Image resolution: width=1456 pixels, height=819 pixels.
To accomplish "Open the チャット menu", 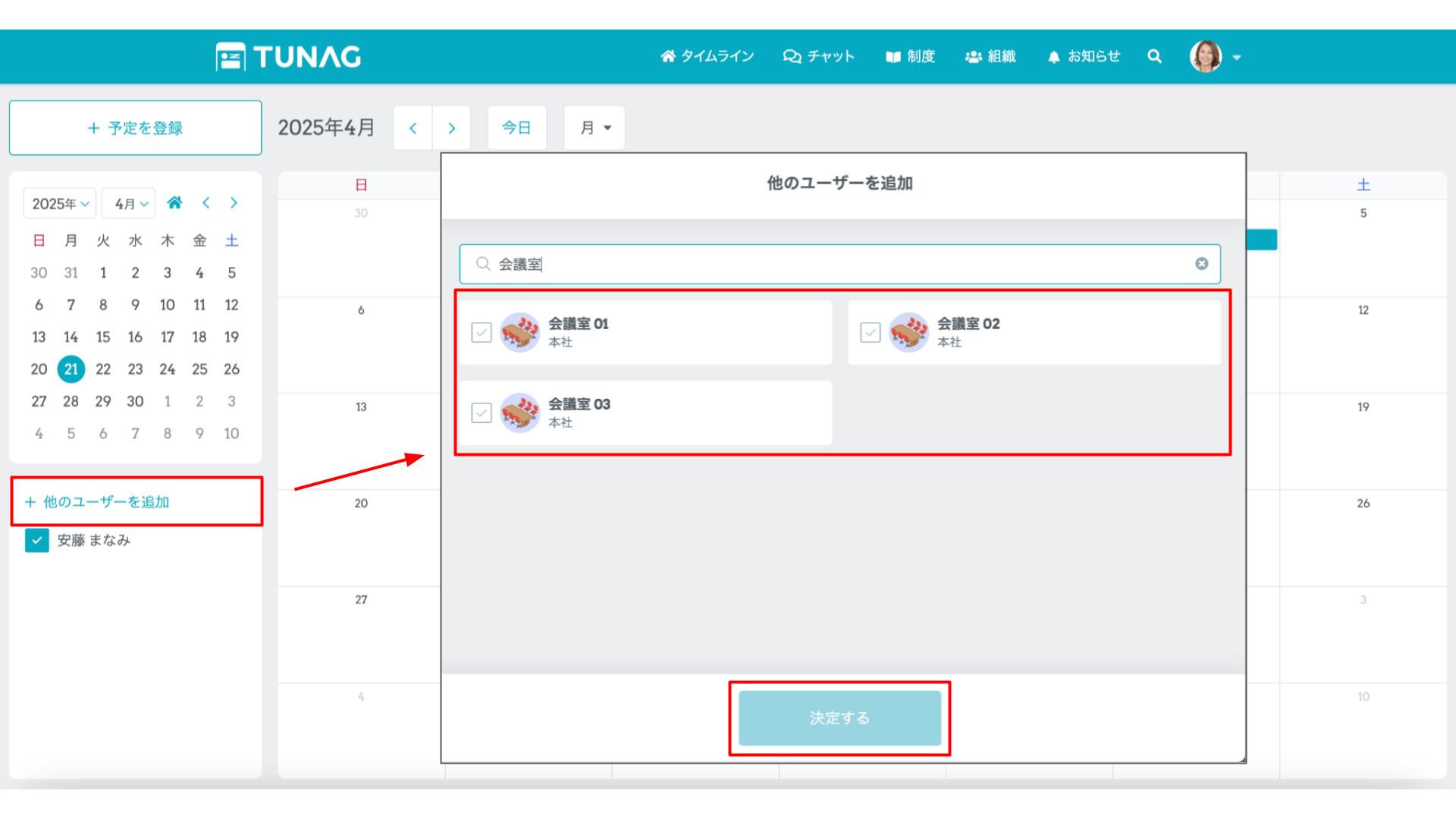I will tap(818, 56).
